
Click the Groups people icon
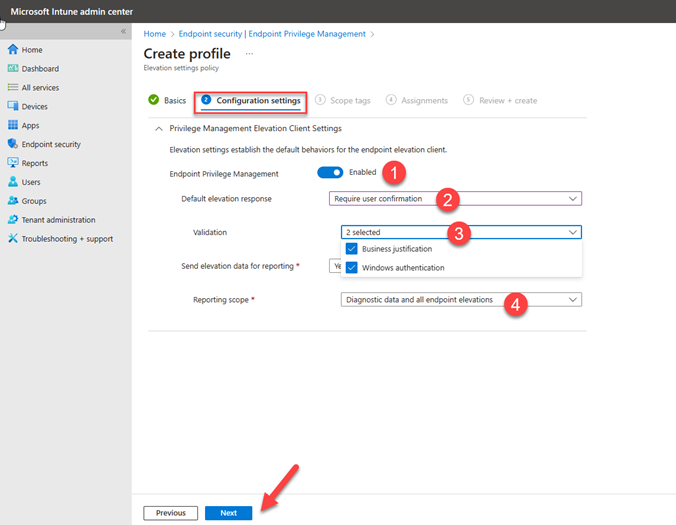tap(13, 200)
